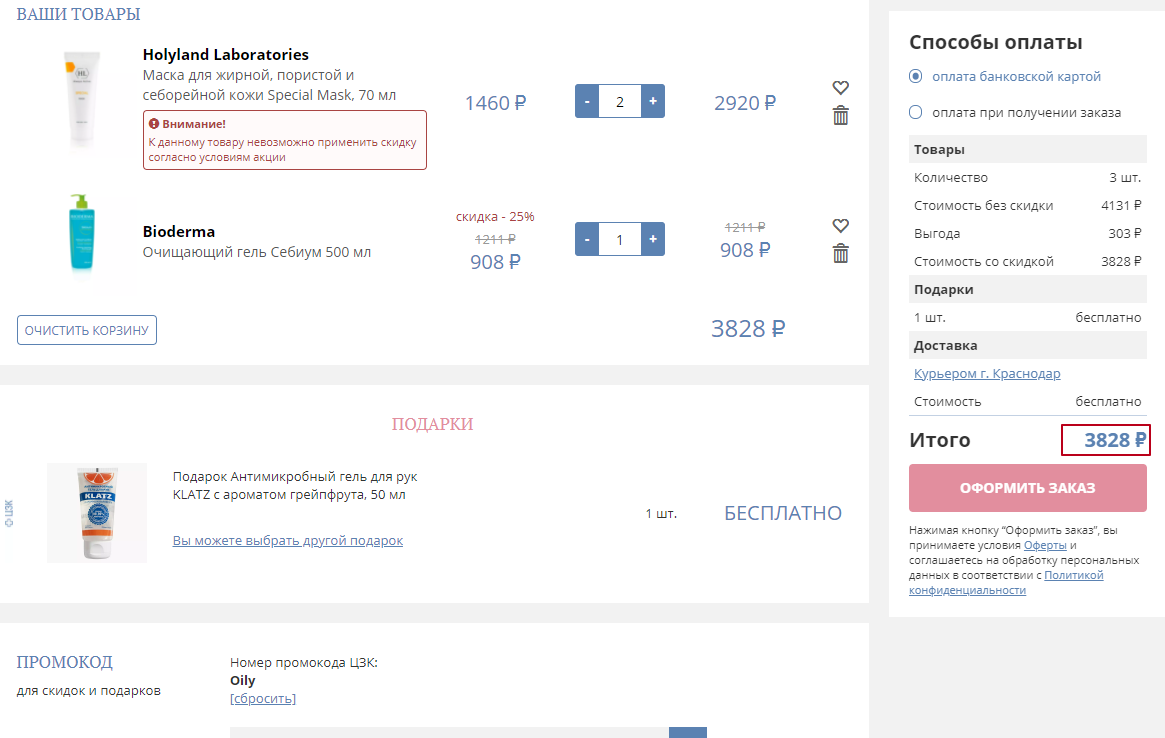The height and width of the screenshot is (738, 1165).
Task: Open the Оферты terms link
Action: coord(1044,545)
